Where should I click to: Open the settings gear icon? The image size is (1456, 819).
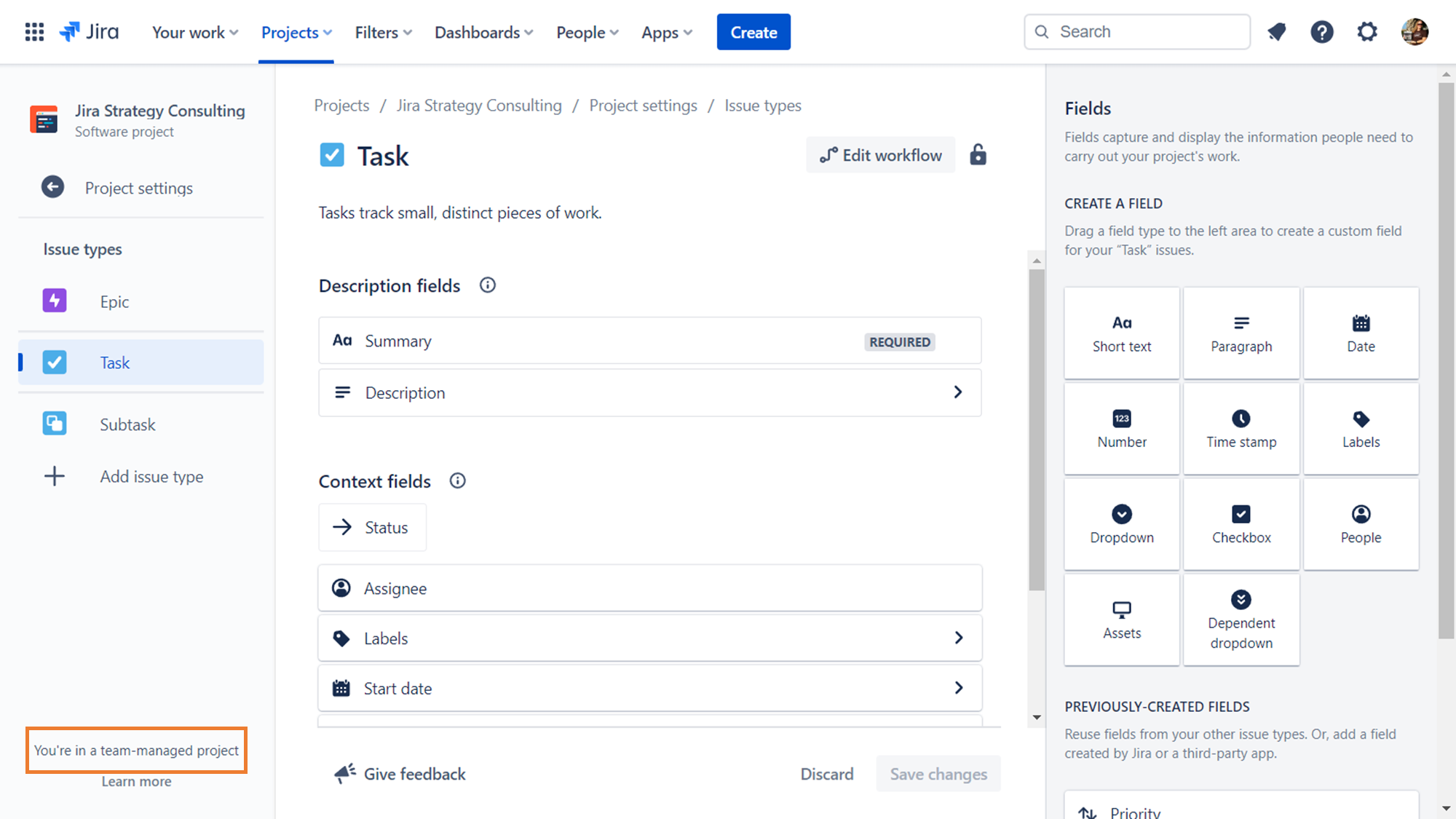(x=1367, y=32)
